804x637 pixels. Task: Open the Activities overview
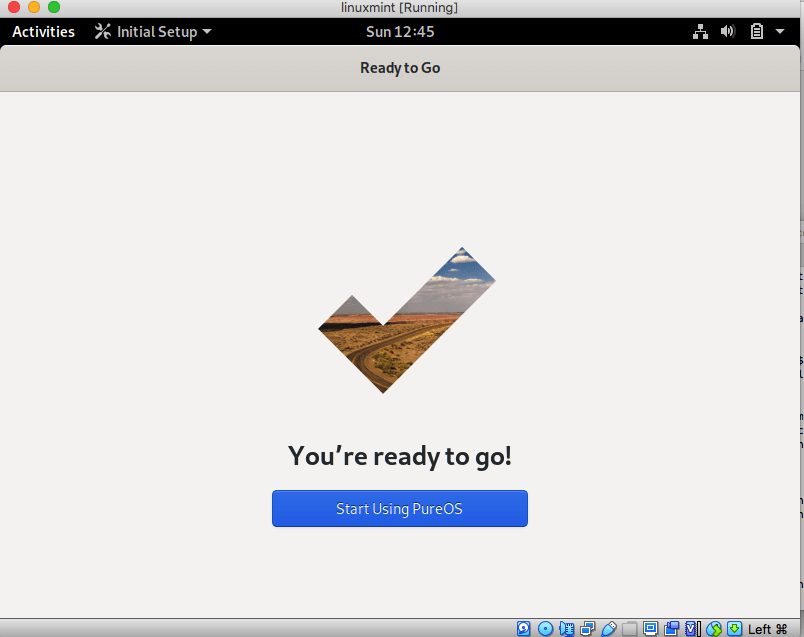[44, 32]
